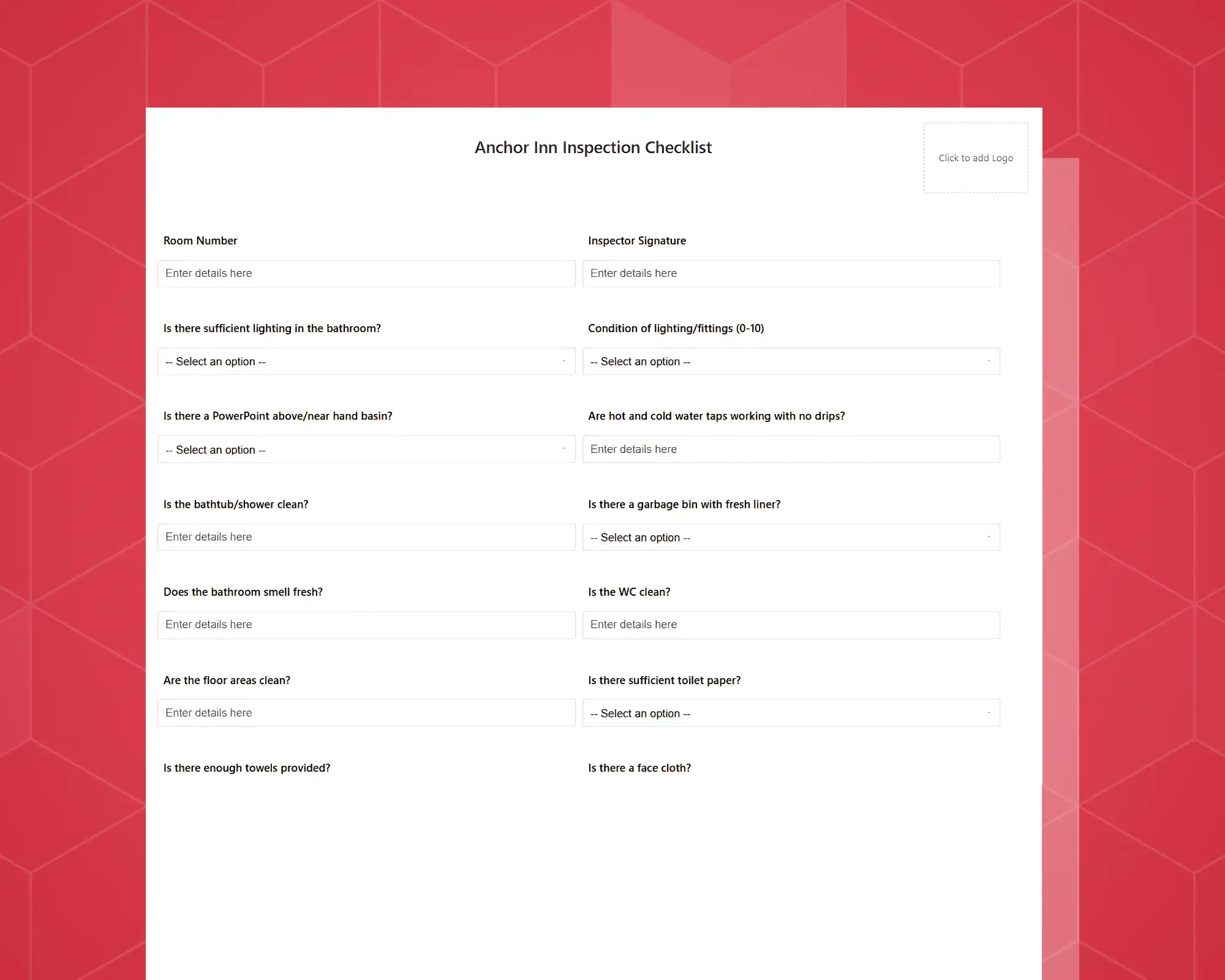Click checklist title text area
Image resolution: width=1225 pixels, height=980 pixels.
592,147
